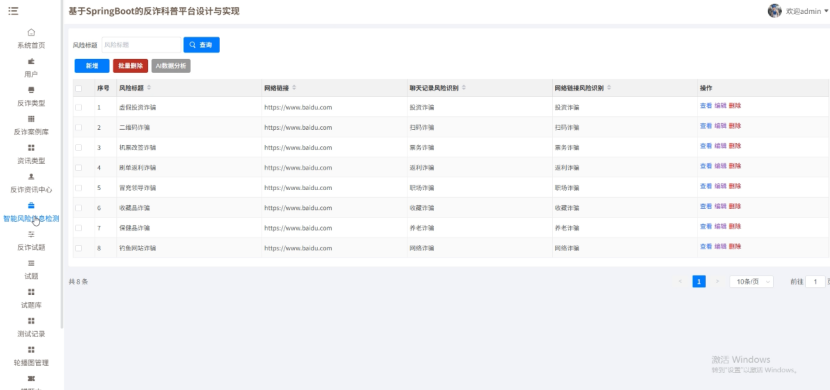This screenshot has width=830, height=390.
Task: Click the 试题 list icon
Action: pyautogui.click(x=31, y=263)
